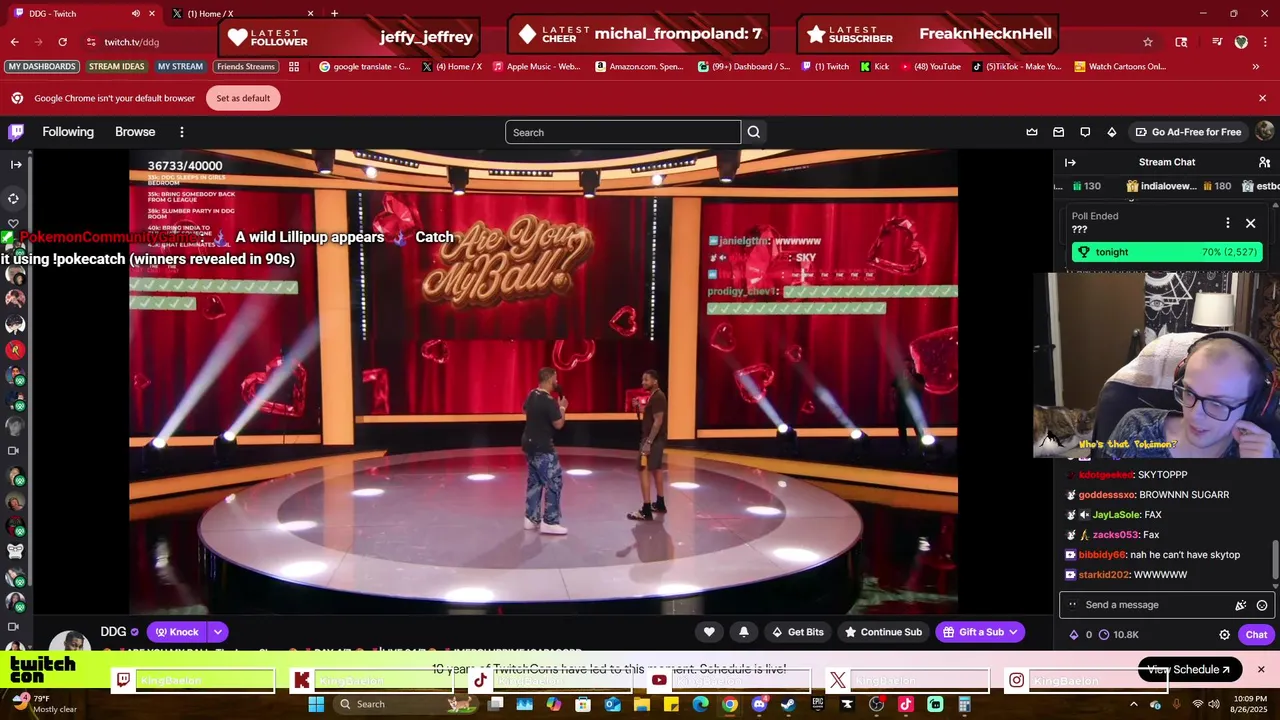1280x720 pixels.
Task: Open the Poll Ended options menu
Action: click(1228, 223)
